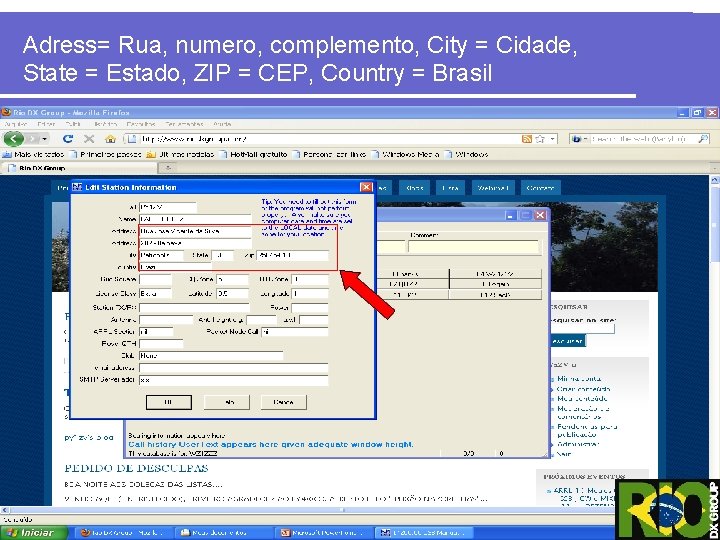Screen dimensions: 720x540
Task: Click the Longitude field
Action: tap(310, 293)
